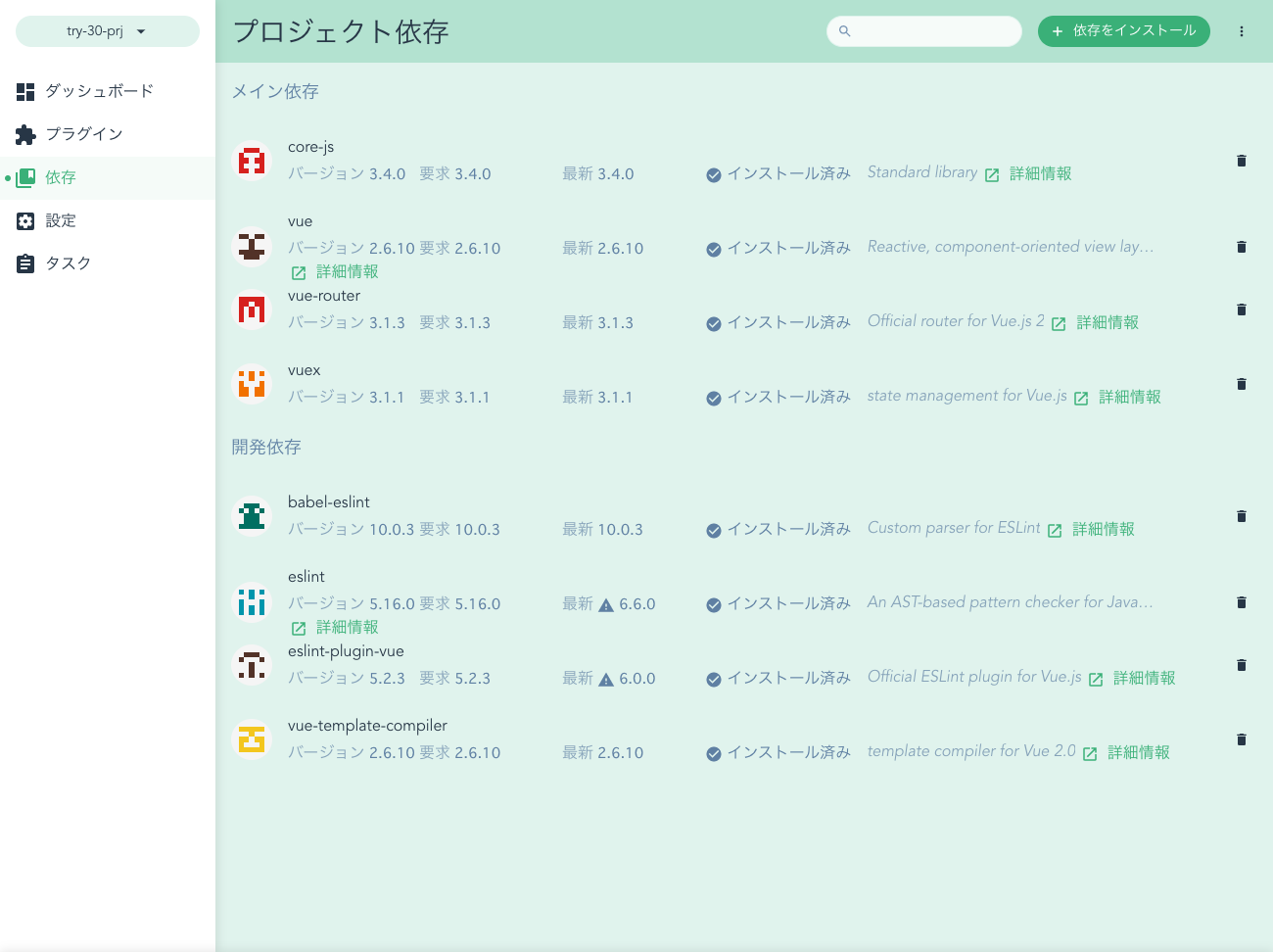Click the vue-router package avatar icon

click(252, 309)
